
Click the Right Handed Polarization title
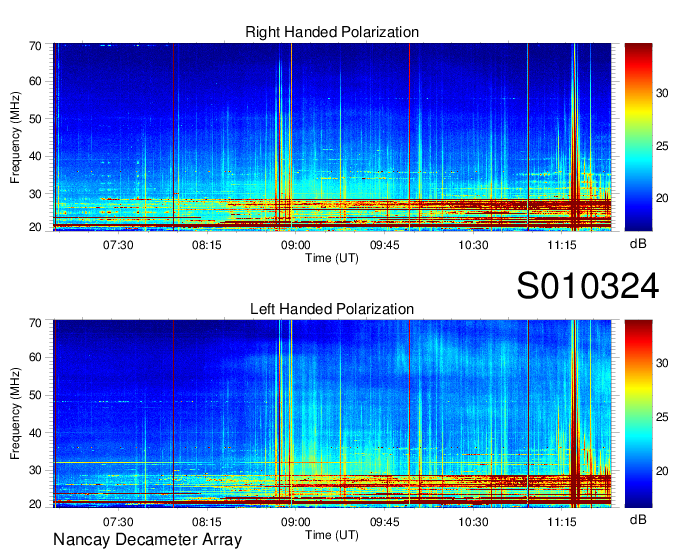pyautogui.click(x=332, y=32)
